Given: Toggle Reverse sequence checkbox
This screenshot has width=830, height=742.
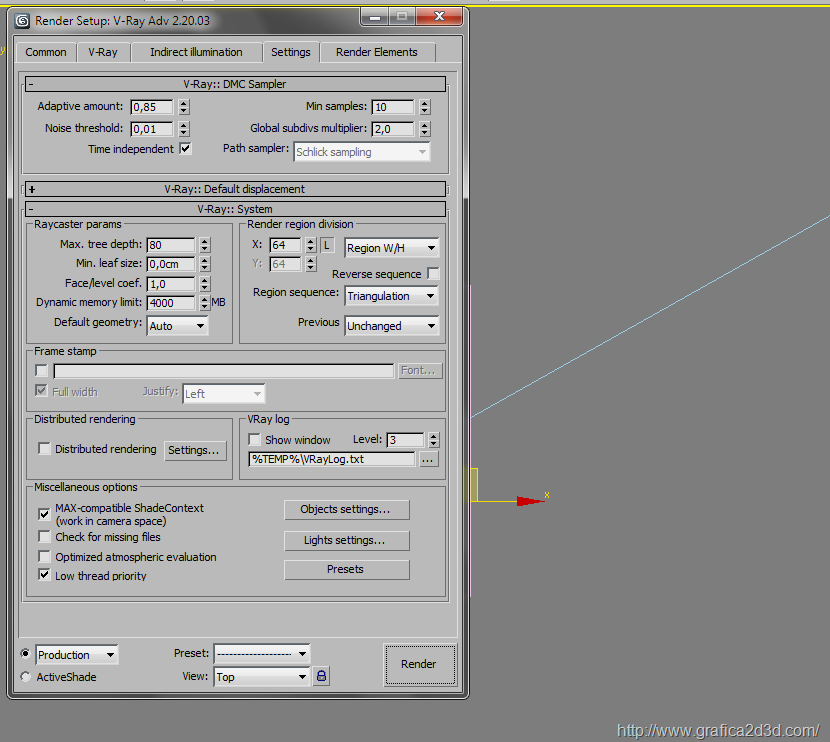Looking at the screenshot, I should pos(433,274).
